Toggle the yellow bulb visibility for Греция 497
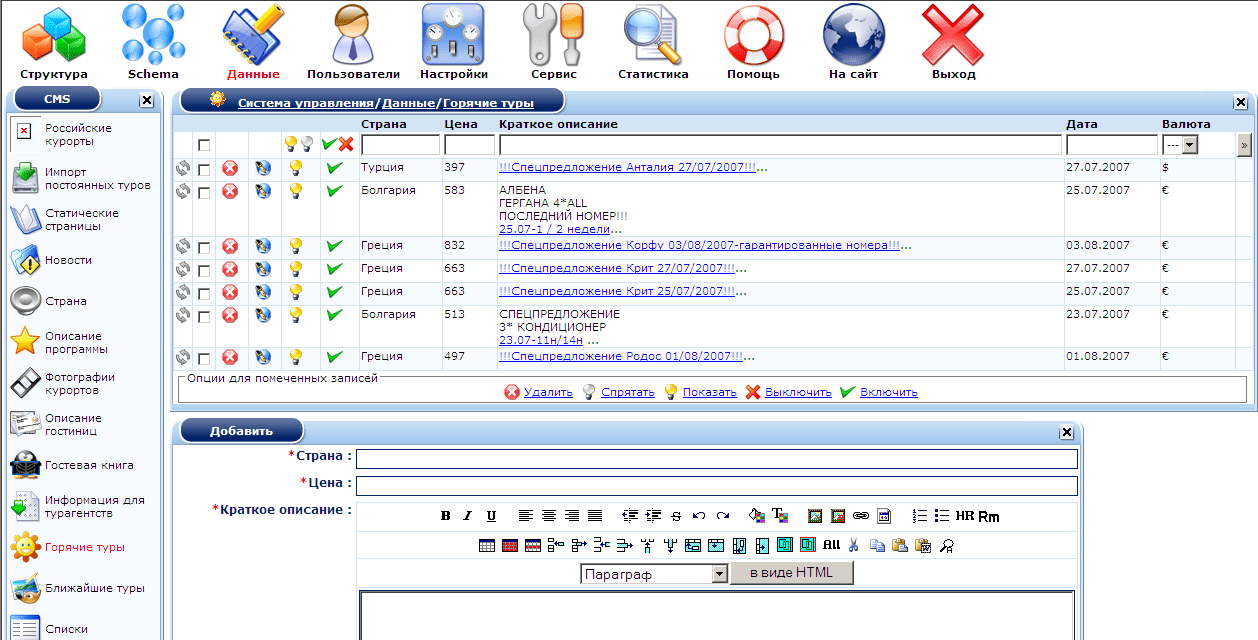 296,357
